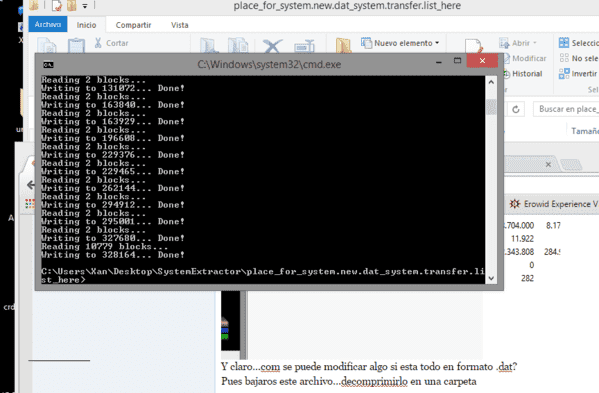Screen dimensions: 599x393
Task: Click the browser back arrow button
Action: click(x=31, y=185)
